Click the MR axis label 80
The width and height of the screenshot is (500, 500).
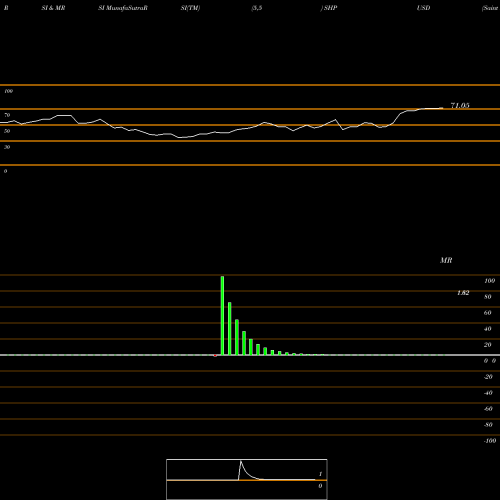488,297
